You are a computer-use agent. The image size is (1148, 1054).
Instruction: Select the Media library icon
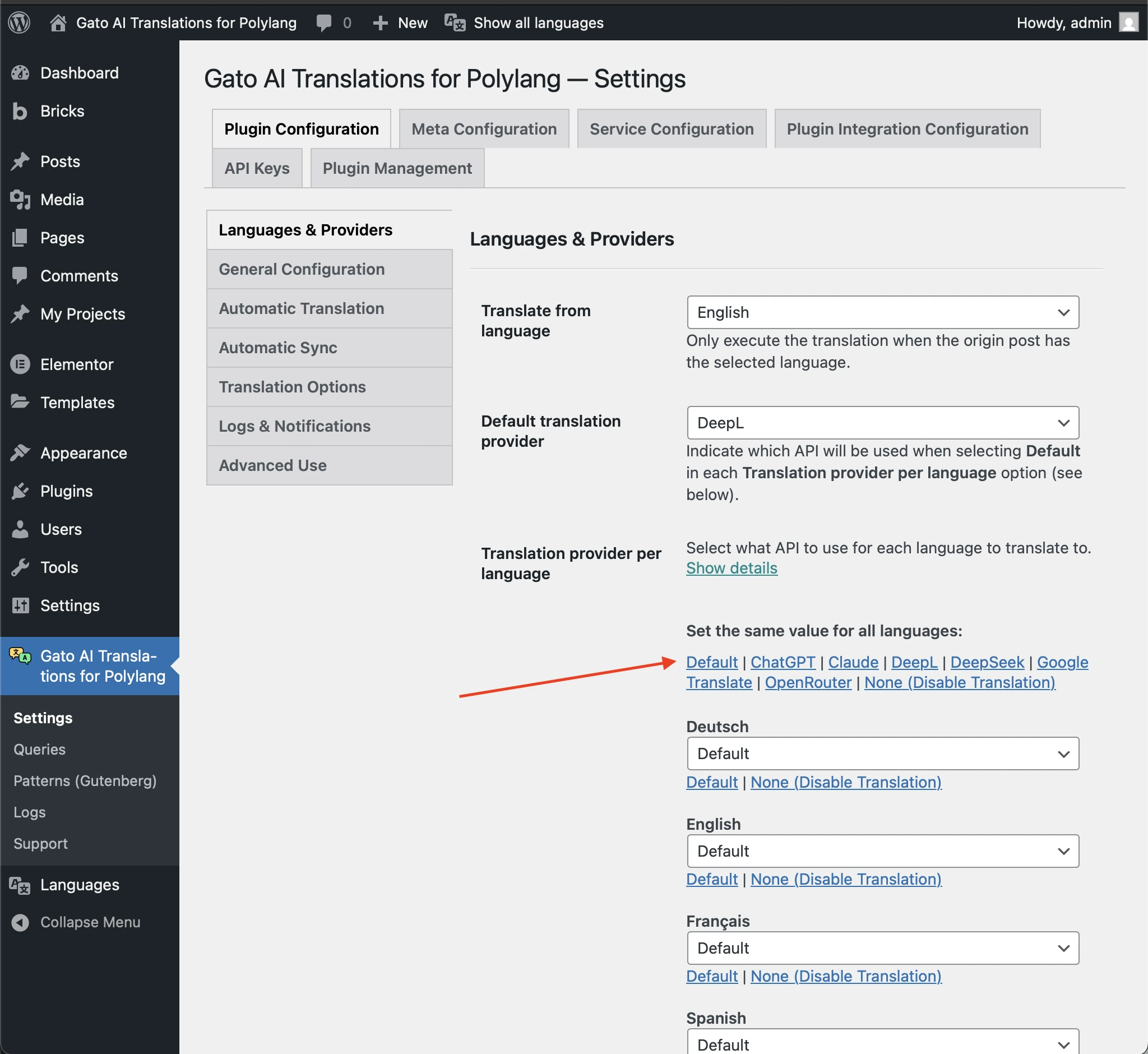20,200
